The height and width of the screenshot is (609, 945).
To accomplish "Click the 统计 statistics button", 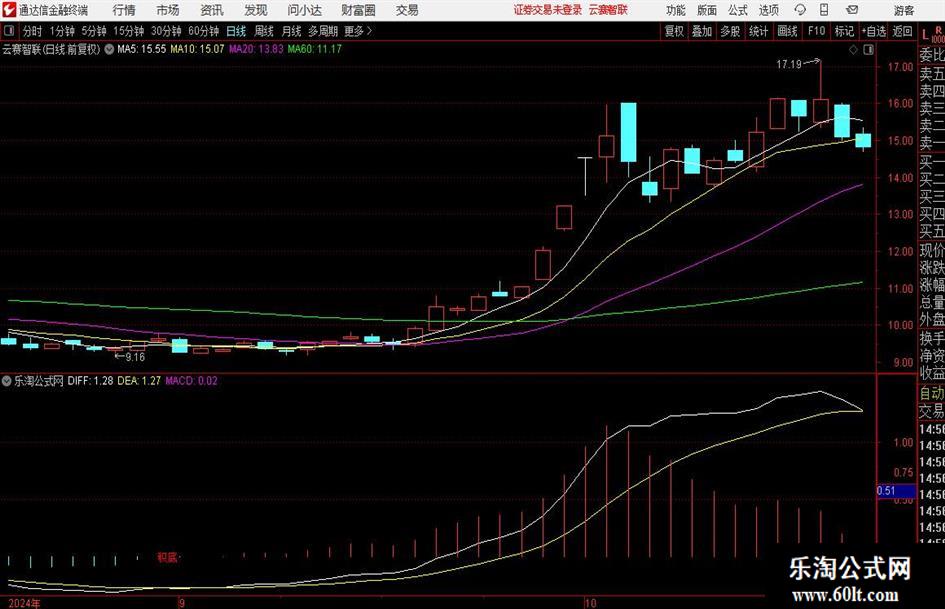I will 758,31.
